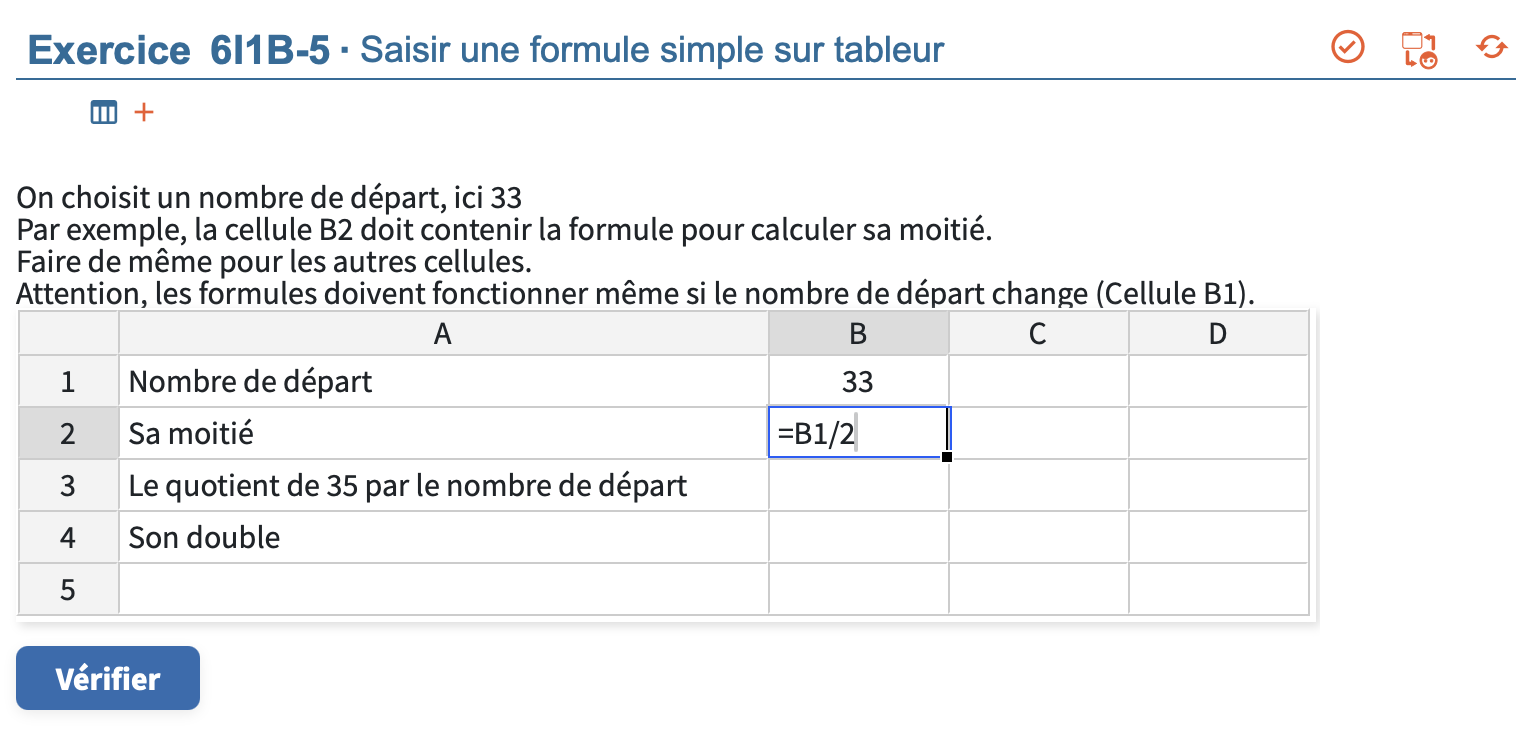
Task: Click column C header
Action: [1038, 333]
